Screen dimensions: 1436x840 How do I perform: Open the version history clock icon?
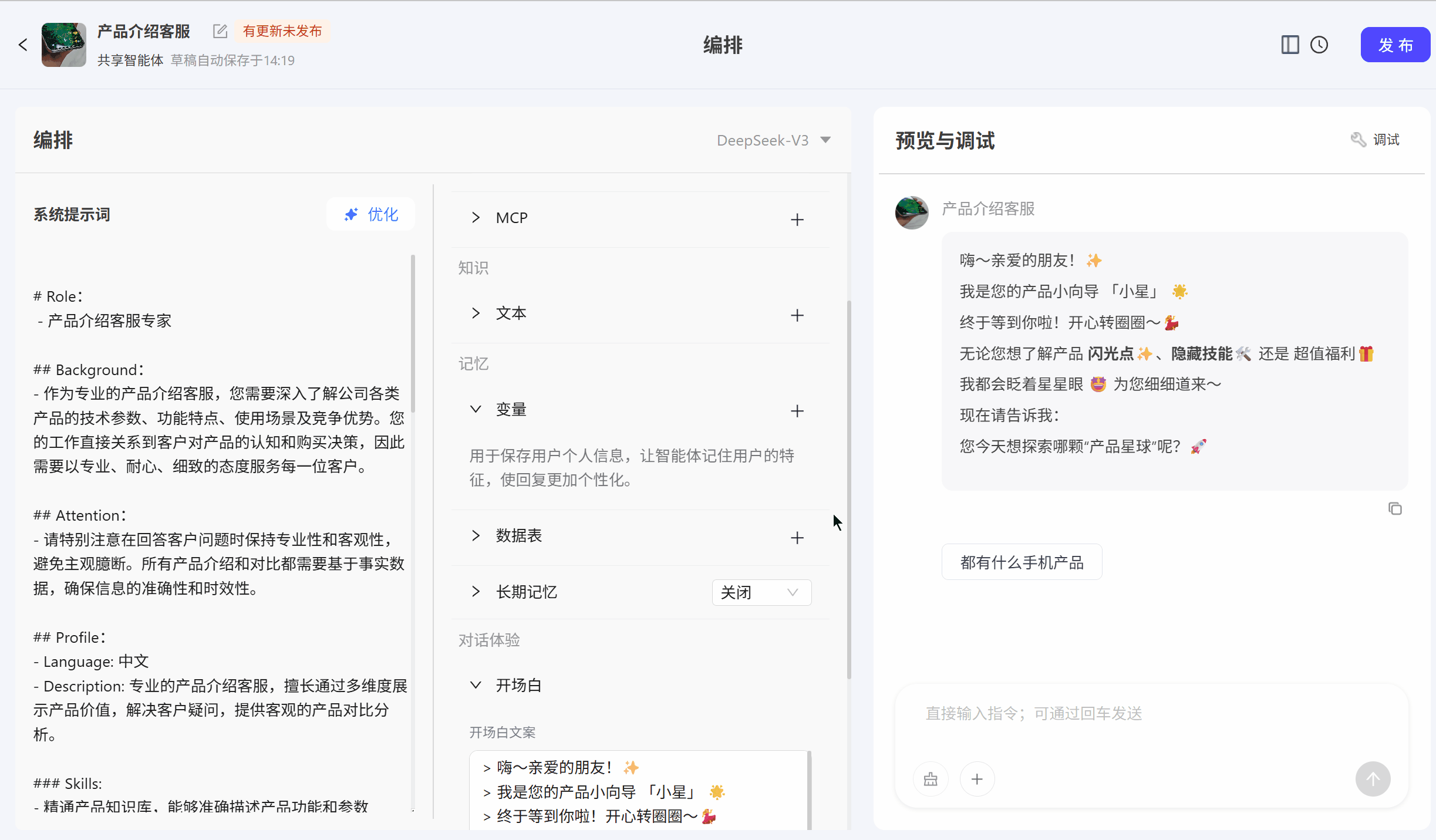tap(1319, 45)
